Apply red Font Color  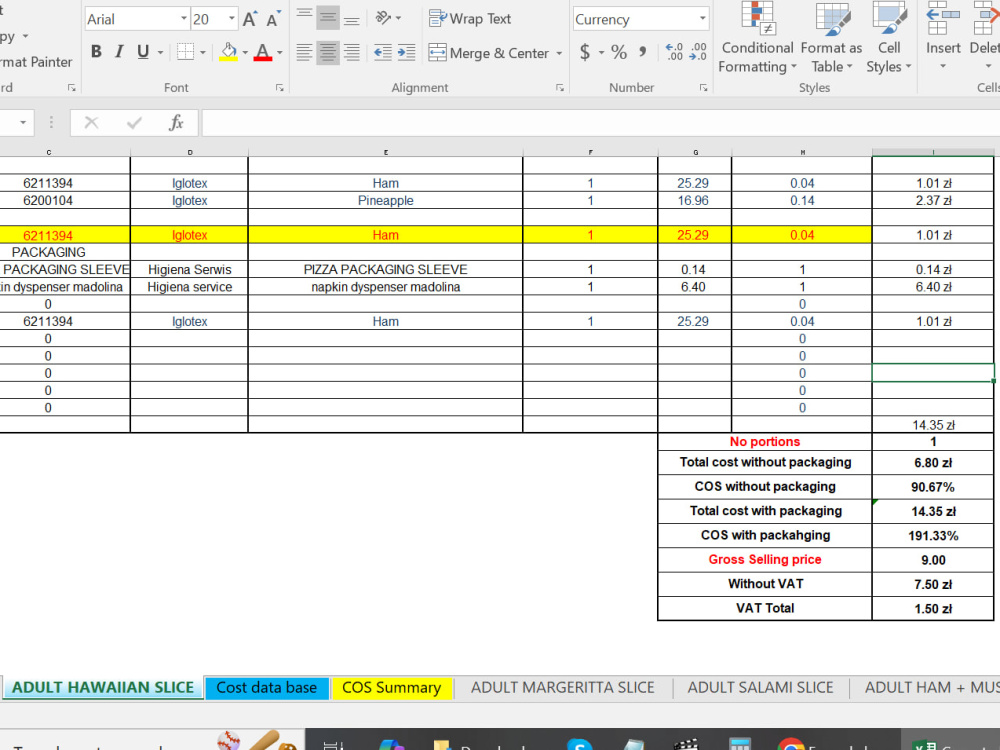pos(263,52)
